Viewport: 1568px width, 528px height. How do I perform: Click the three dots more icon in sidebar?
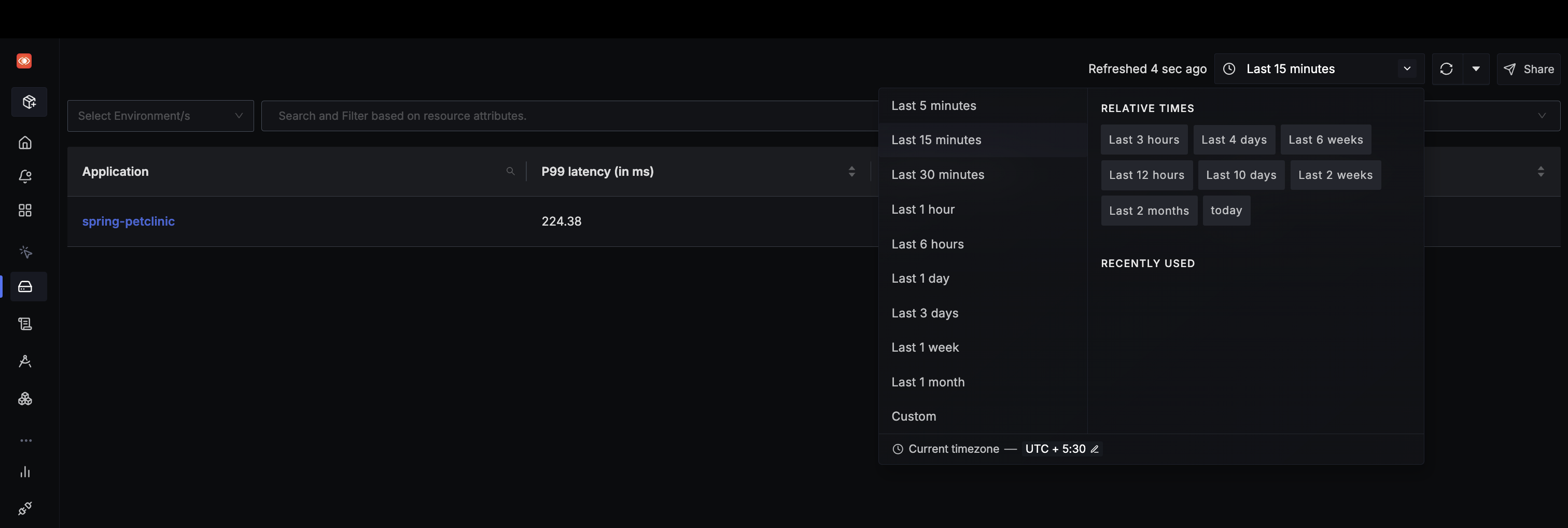[25, 440]
